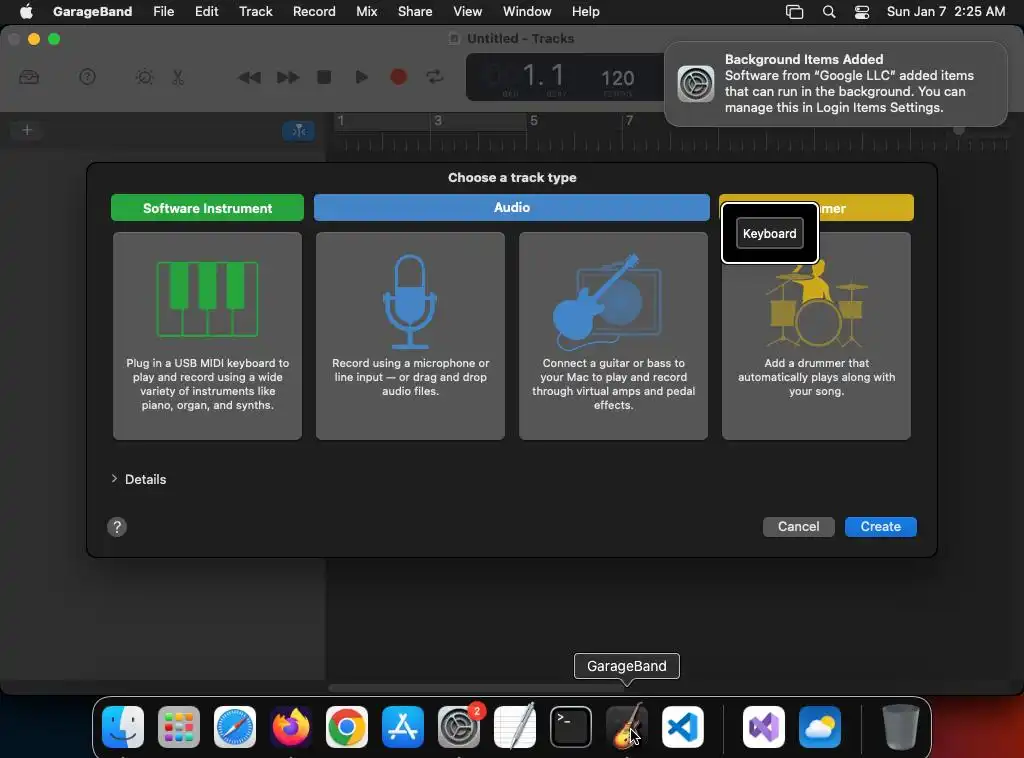Open Firefox from the Dock

291,727
